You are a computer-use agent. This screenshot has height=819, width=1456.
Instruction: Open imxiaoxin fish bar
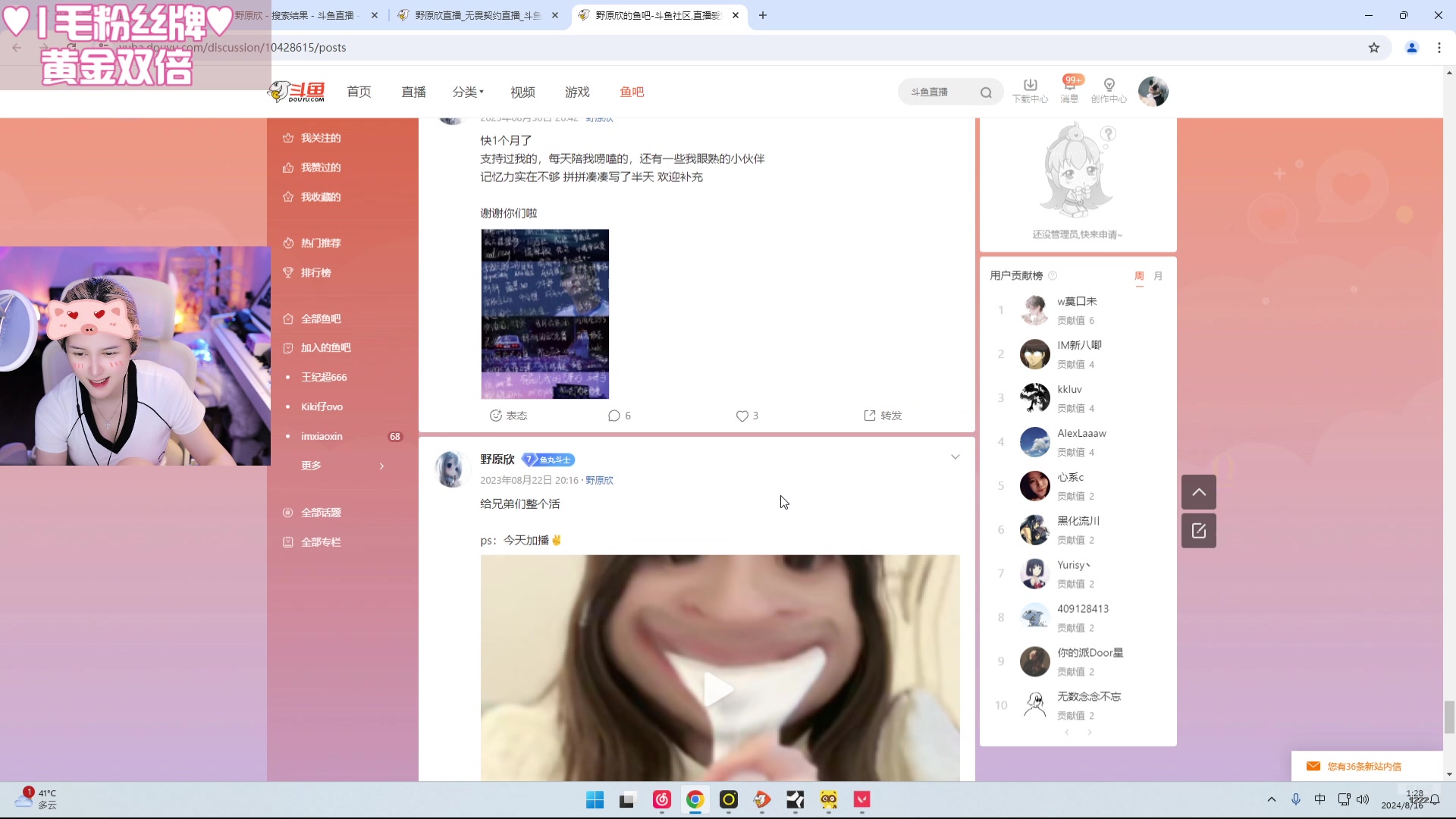tap(322, 437)
